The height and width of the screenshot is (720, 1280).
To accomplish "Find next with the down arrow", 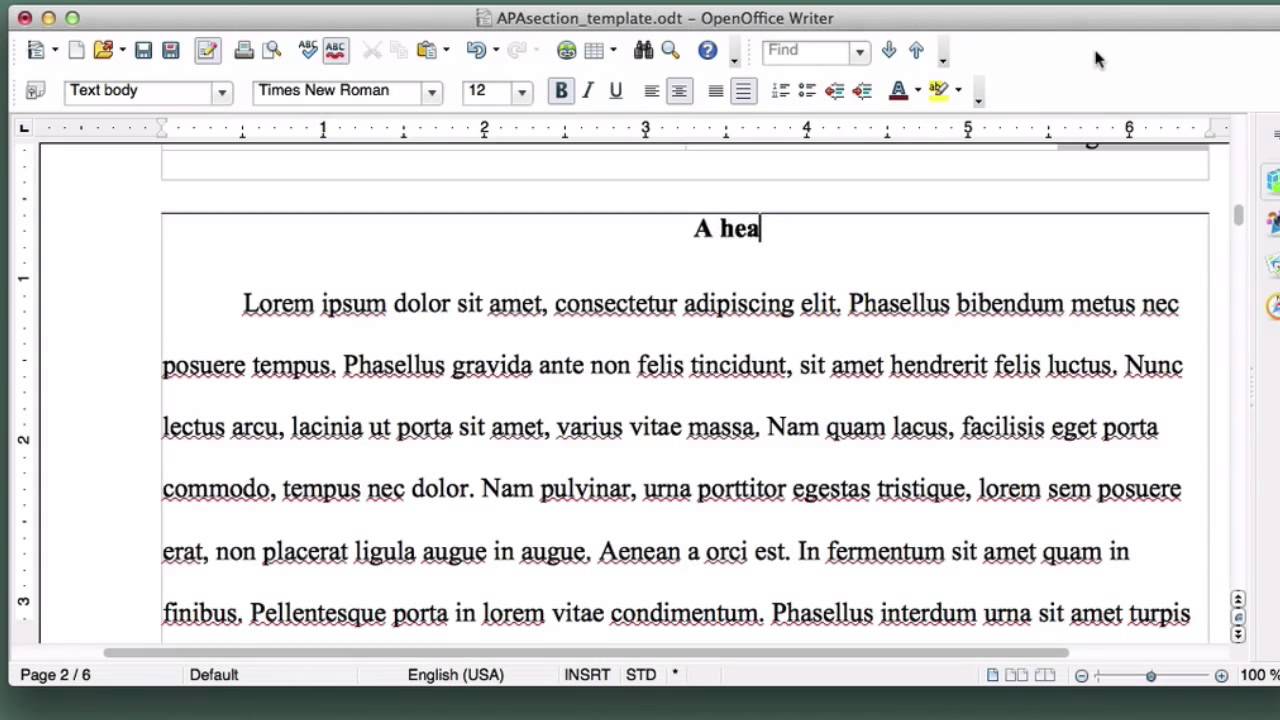I will 889,50.
